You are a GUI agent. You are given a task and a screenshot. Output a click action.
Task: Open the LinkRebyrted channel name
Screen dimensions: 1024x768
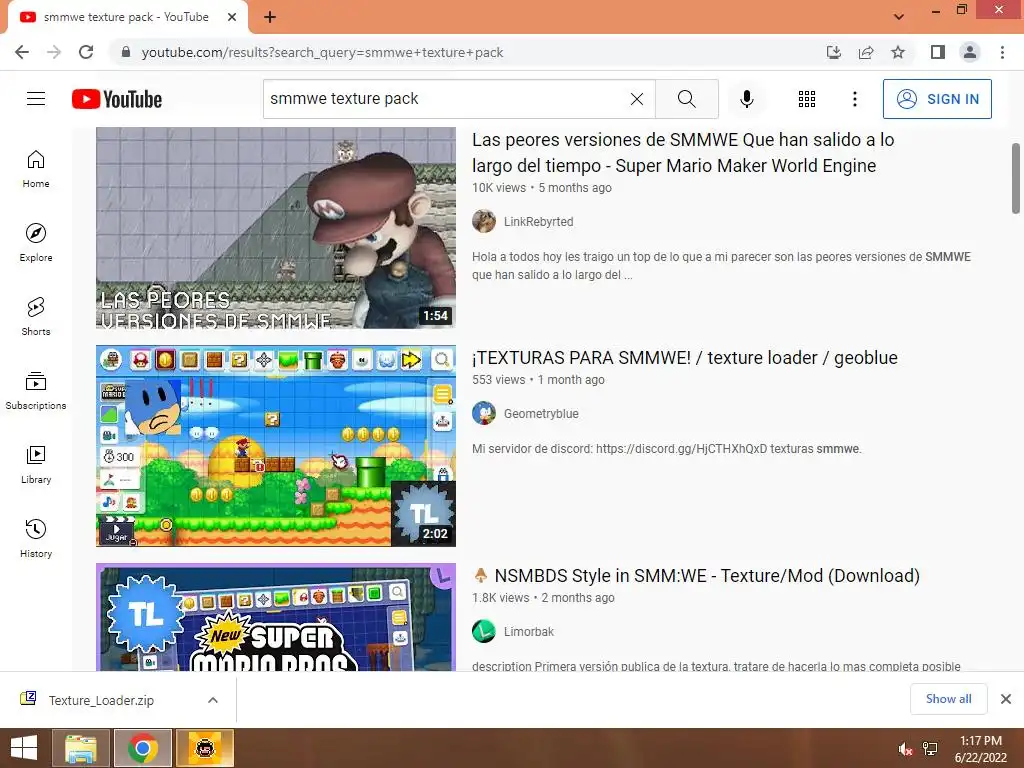pyautogui.click(x=538, y=221)
